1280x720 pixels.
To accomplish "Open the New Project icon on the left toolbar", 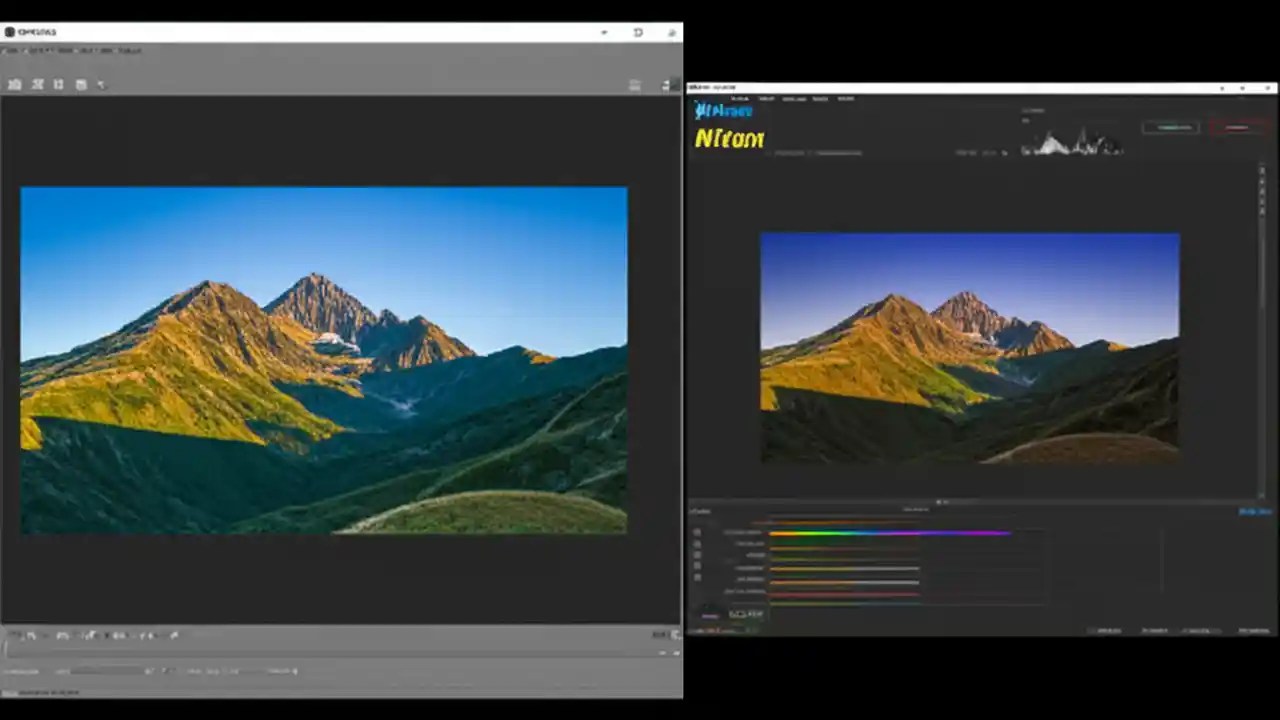I will pos(14,84).
